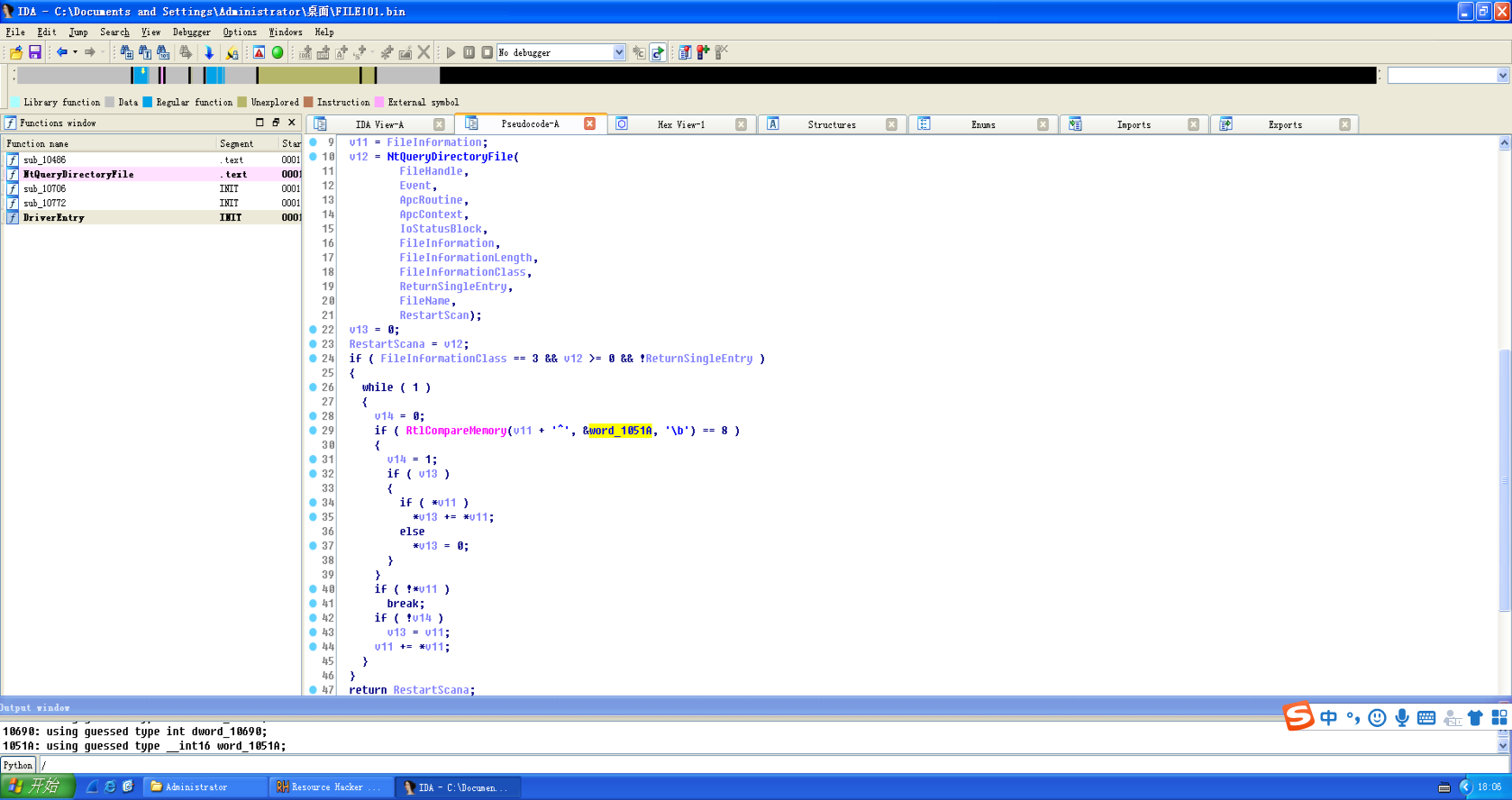Terminate process with the stop icon
The image size is (1512, 800).
click(x=487, y=52)
